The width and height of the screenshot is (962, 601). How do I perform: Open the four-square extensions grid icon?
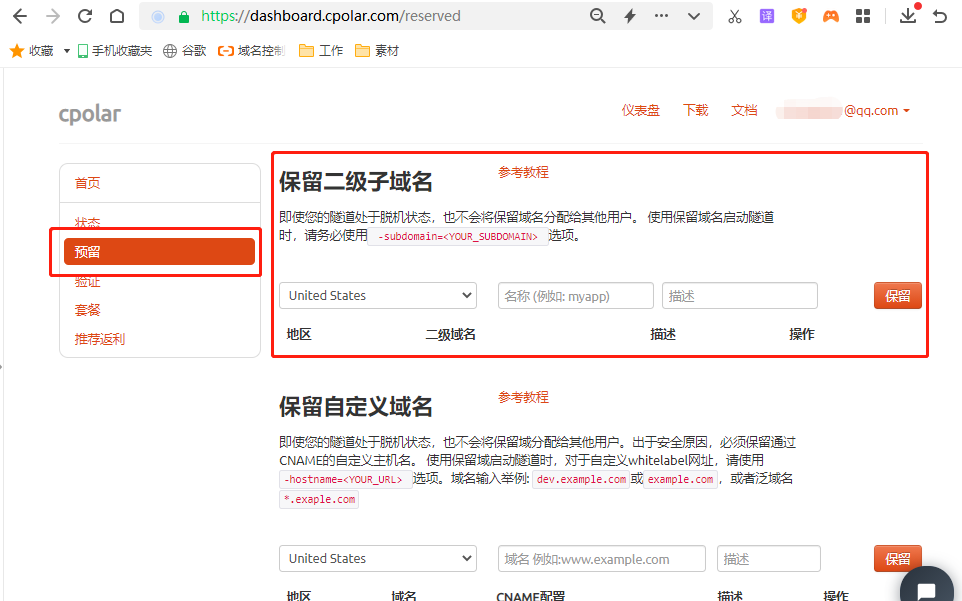pos(863,17)
